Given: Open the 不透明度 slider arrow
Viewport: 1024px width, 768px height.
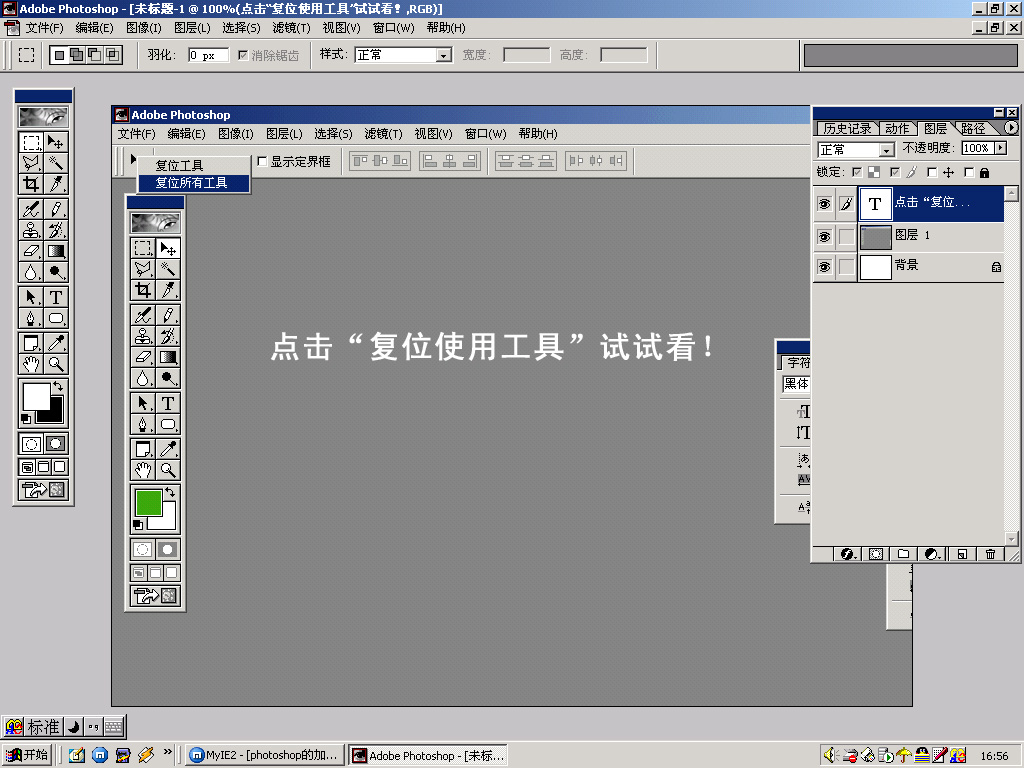Looking at the screenshot, I should tap(1000, 148).
